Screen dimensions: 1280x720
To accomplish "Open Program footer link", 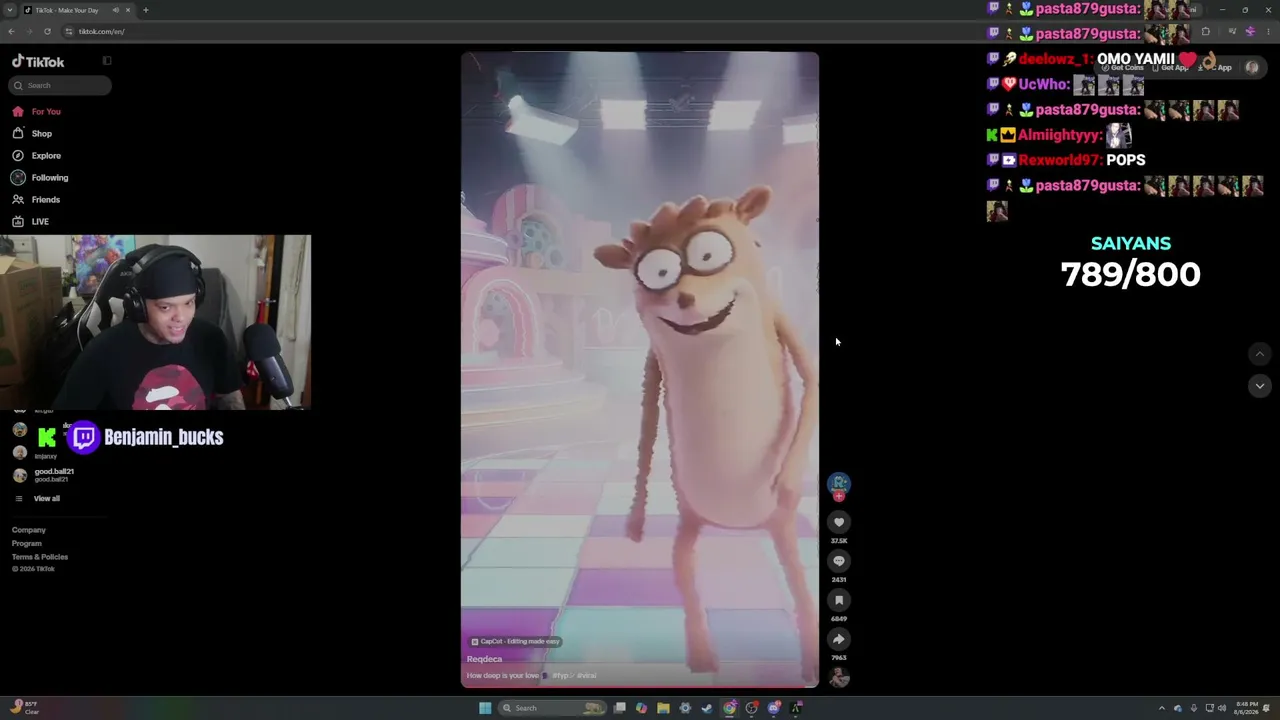I will pos(27,543).
